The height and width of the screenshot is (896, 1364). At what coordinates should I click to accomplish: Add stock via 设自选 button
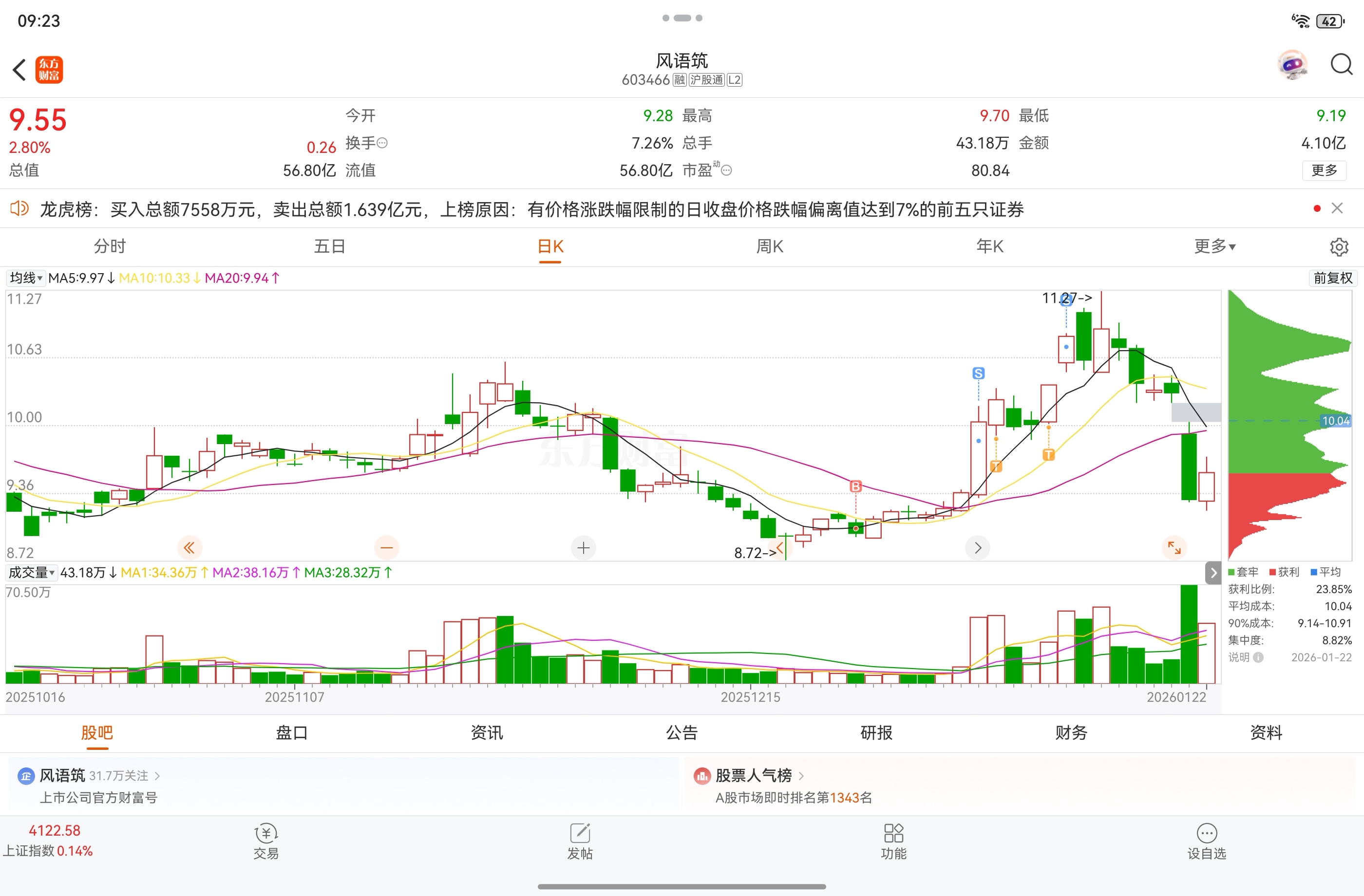pos(1206,841)
